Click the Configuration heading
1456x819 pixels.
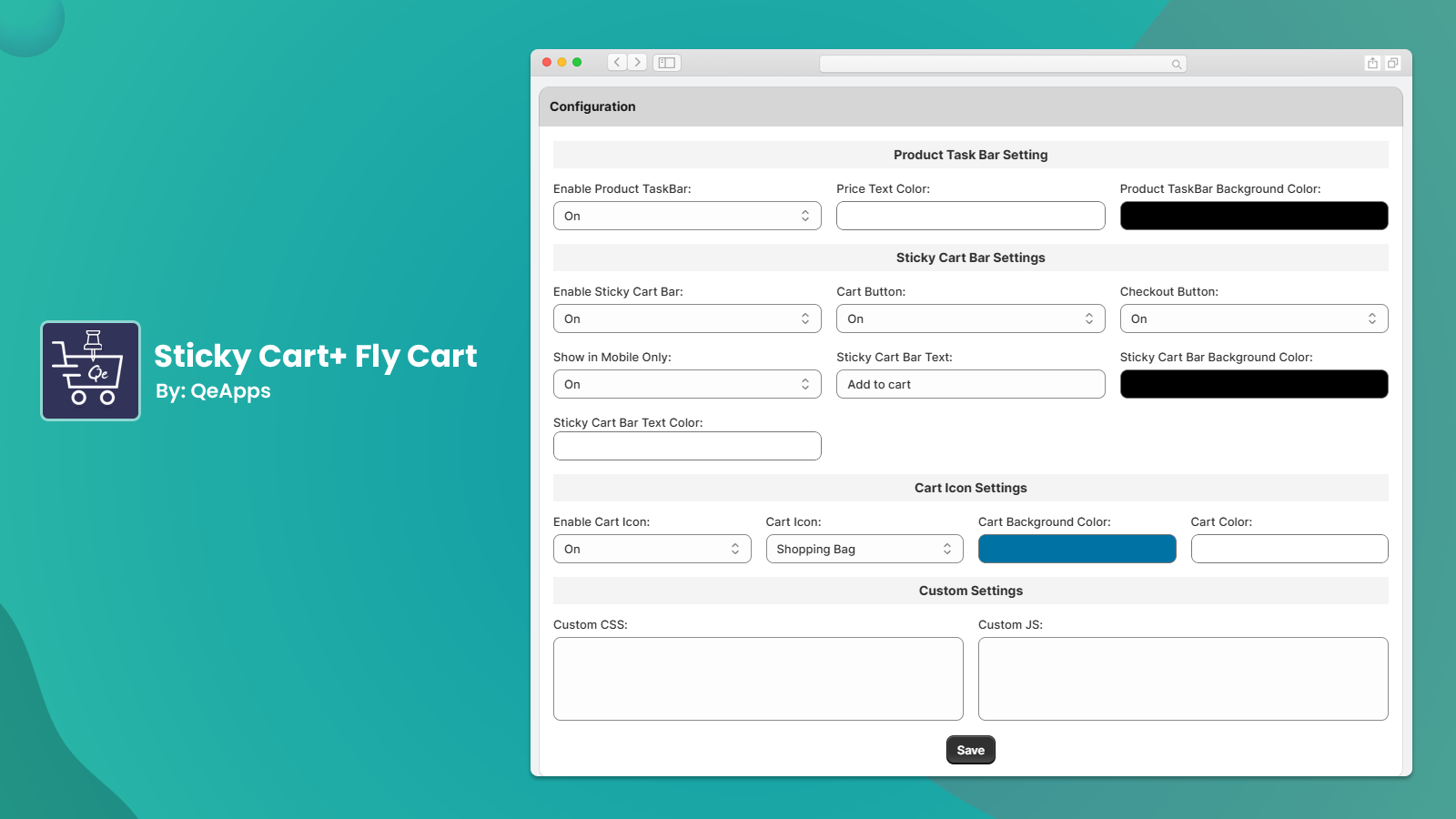(592, 106)
